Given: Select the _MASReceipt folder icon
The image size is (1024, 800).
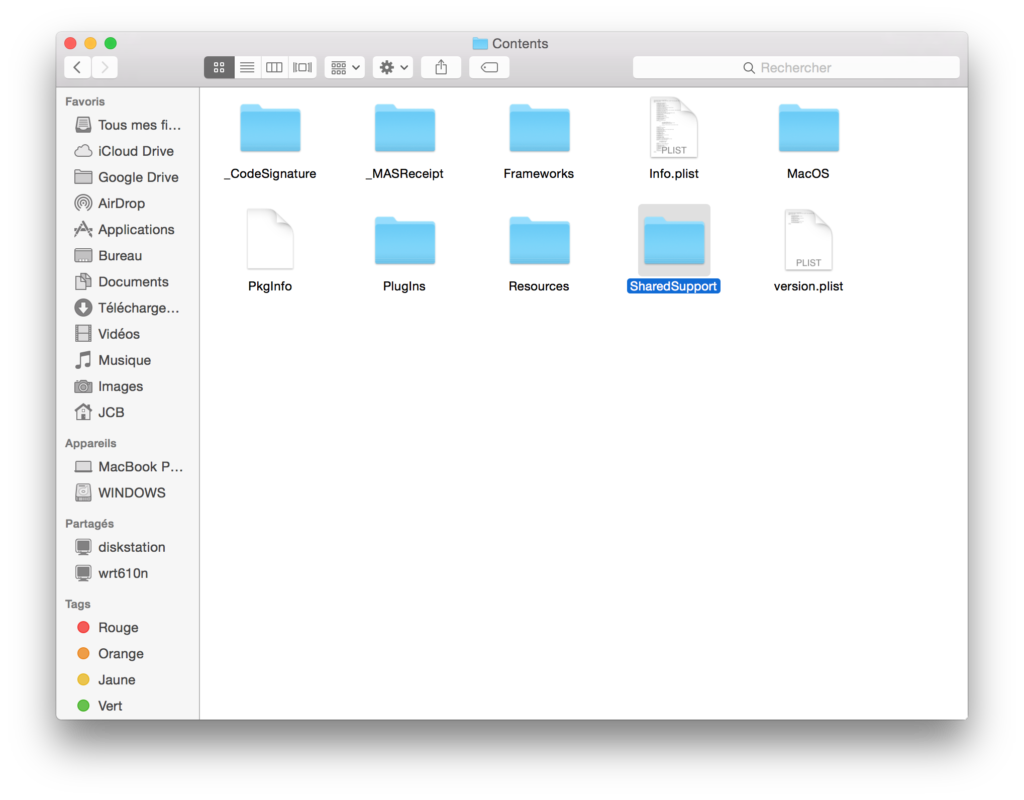Looking at the screenshot, I should tap(404, 129).
